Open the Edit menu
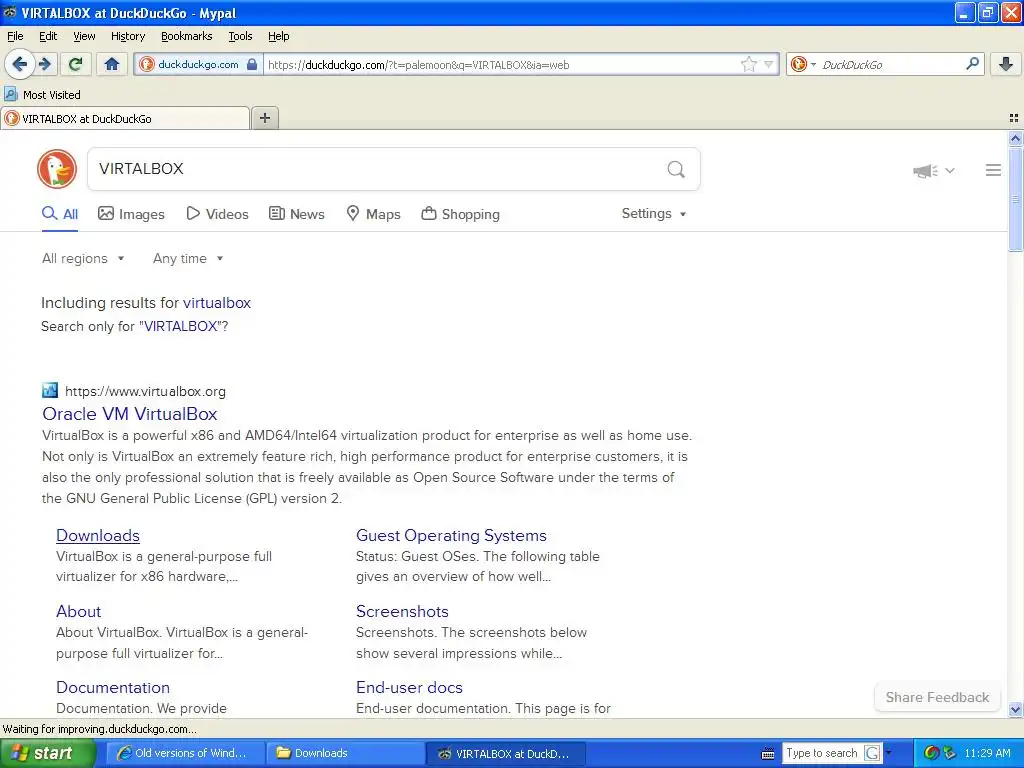This screenshot has height=768, width=1024. click(x=48, y=36)
